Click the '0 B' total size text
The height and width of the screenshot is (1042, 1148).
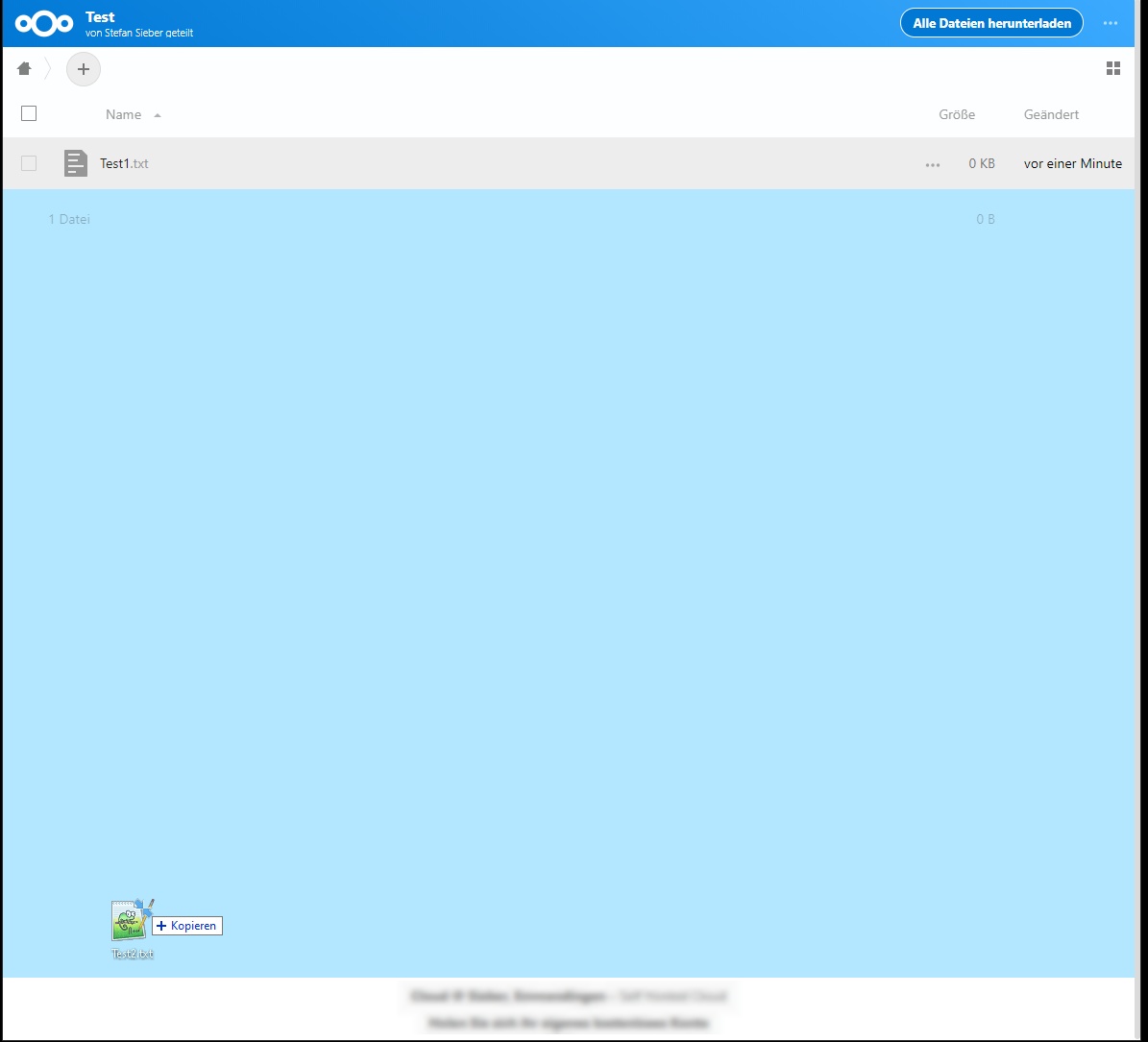986,219
